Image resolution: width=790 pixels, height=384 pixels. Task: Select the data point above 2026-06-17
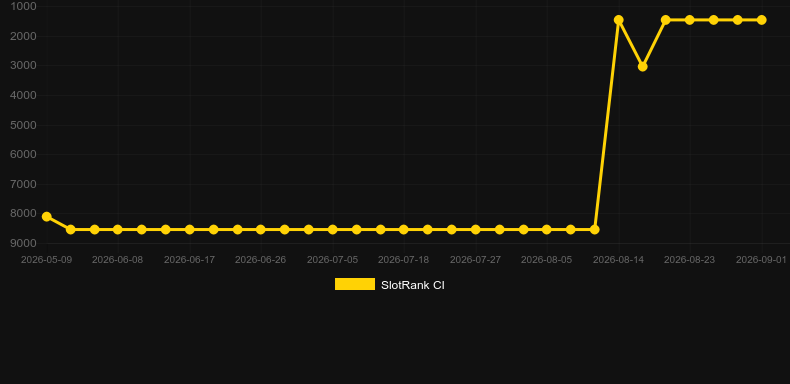click(189, 229)
